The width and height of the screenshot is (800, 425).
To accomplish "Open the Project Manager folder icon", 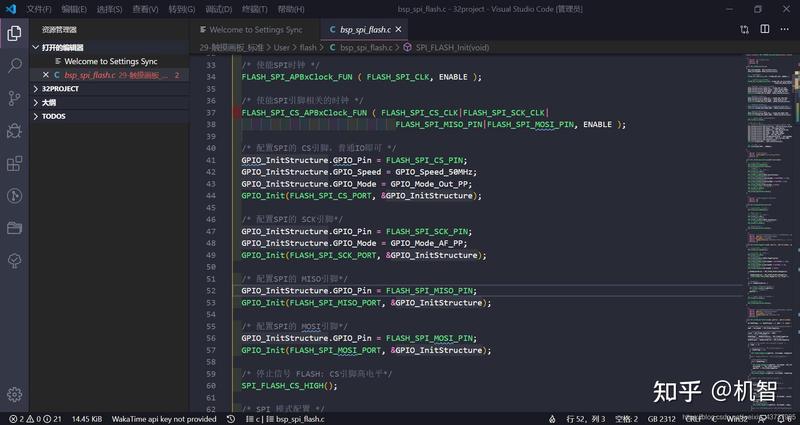I will click(14, 228).
